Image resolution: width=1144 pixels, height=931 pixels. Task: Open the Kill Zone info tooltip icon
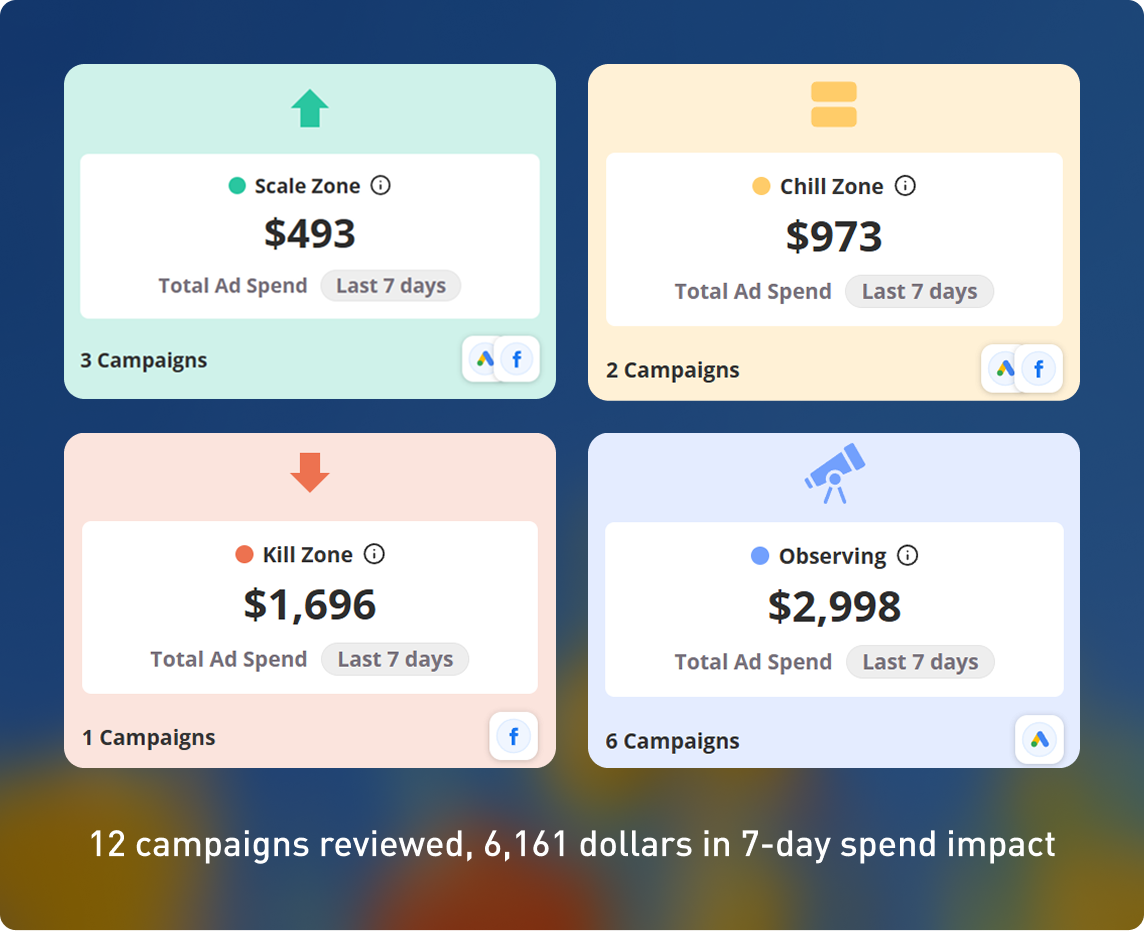[x=374, y=554]
